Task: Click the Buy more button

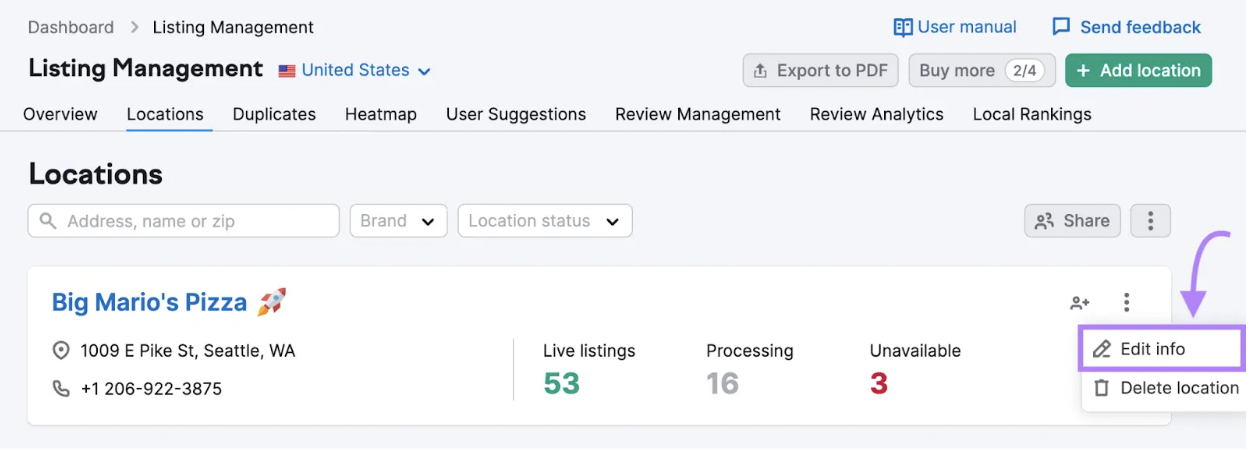Action: coord(982,71)
